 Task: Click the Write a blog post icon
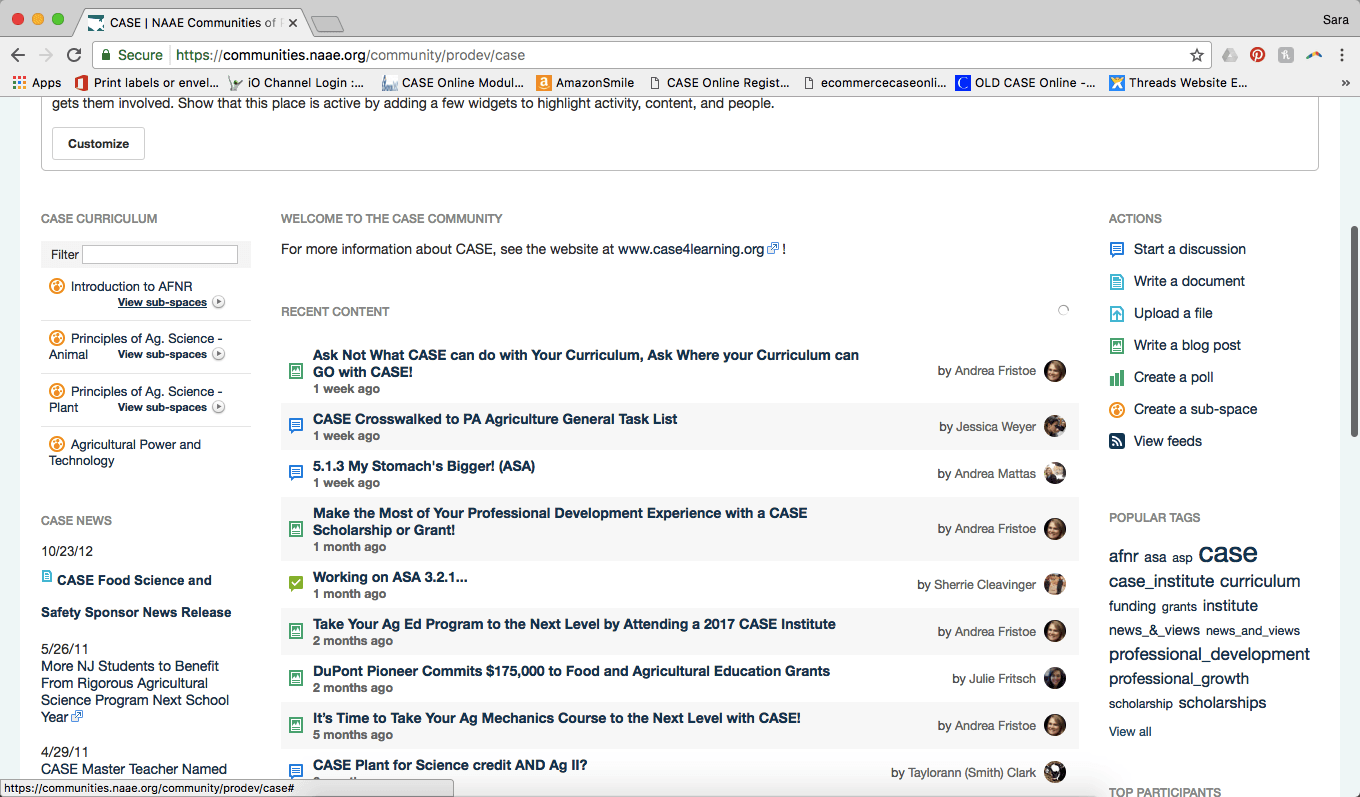tap(1117, 345)
